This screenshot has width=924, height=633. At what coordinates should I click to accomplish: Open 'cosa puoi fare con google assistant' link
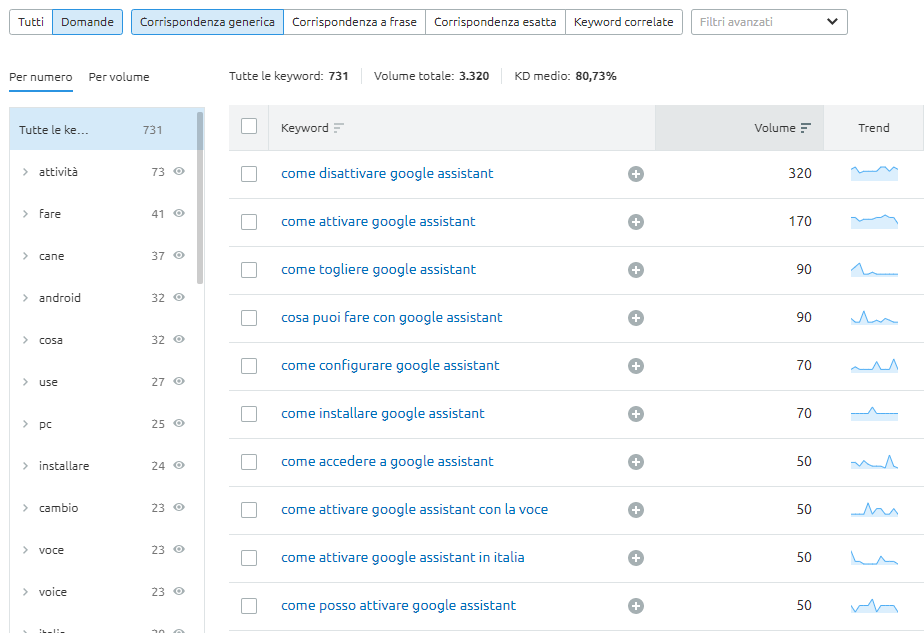tap(391, 317)
